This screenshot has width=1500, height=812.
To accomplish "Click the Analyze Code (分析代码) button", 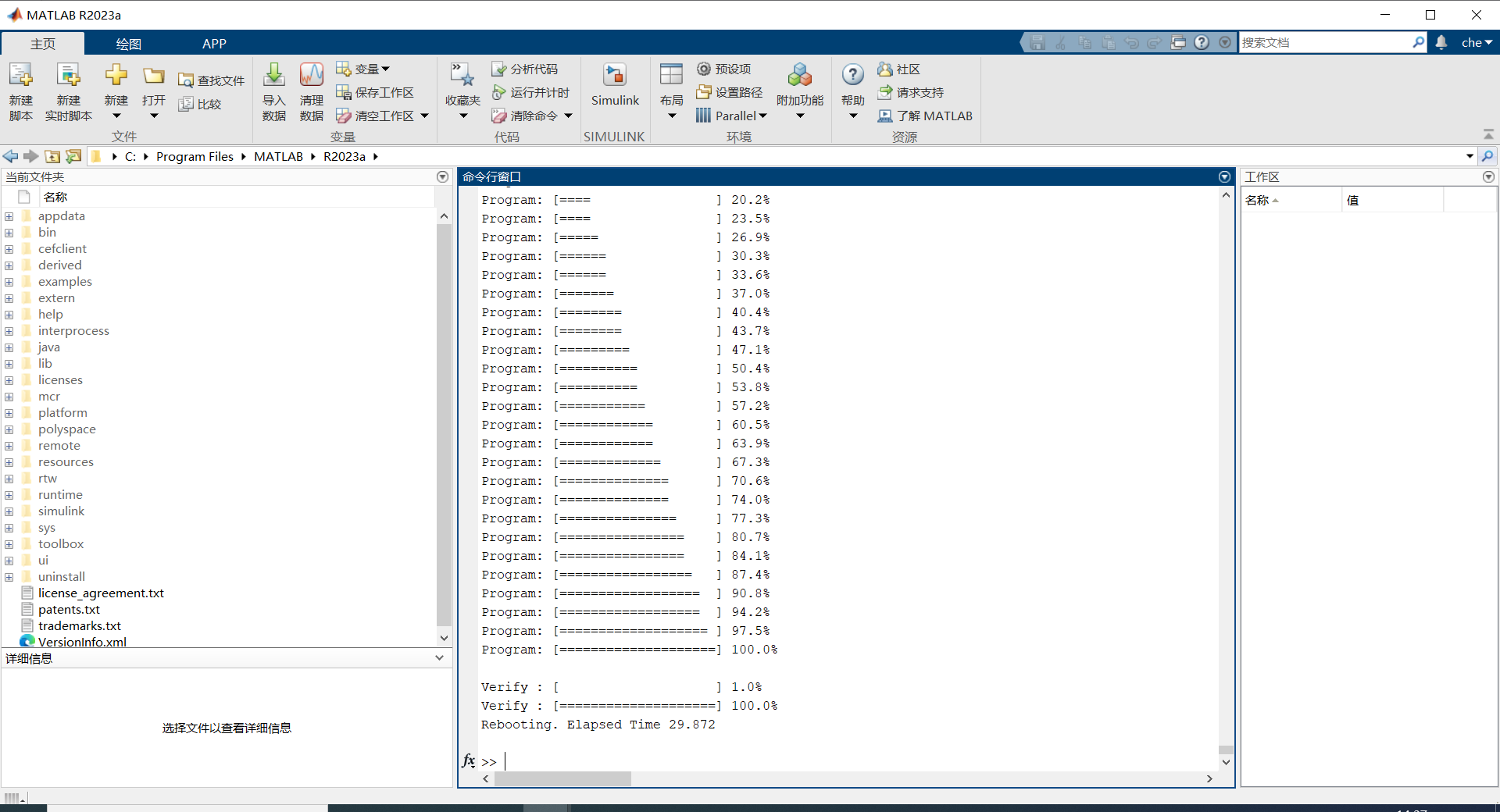I will pyautogui.click(x=525, y=69).
